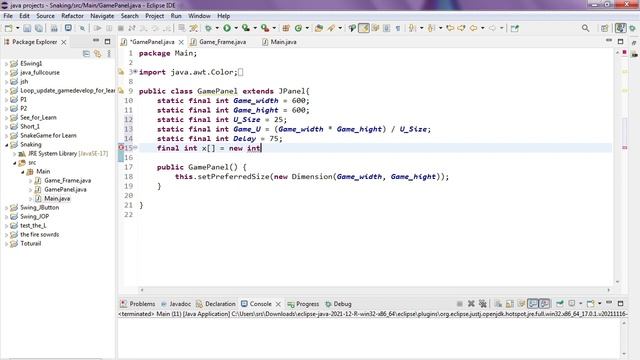Open the Open Perspective icon

(x=604, y=28)
